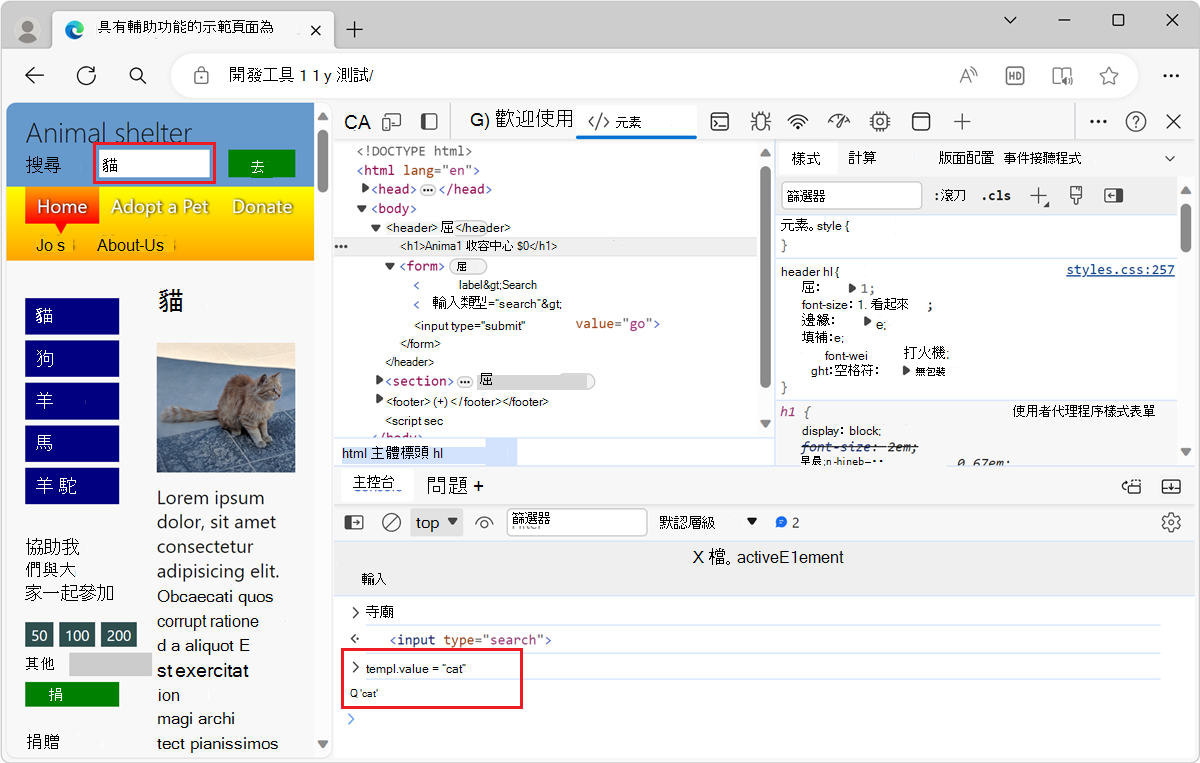This screenshot has height=763, width=1200.
Task: Click the read aloud icon in address bar
Action: click(968, 76)
